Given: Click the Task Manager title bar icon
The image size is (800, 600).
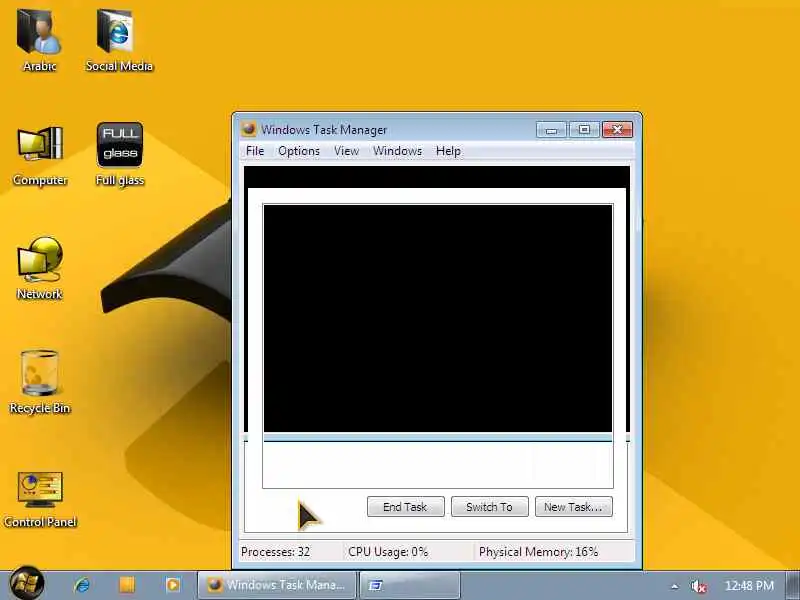Looking at the screenshot, I should tap(248, 129).
